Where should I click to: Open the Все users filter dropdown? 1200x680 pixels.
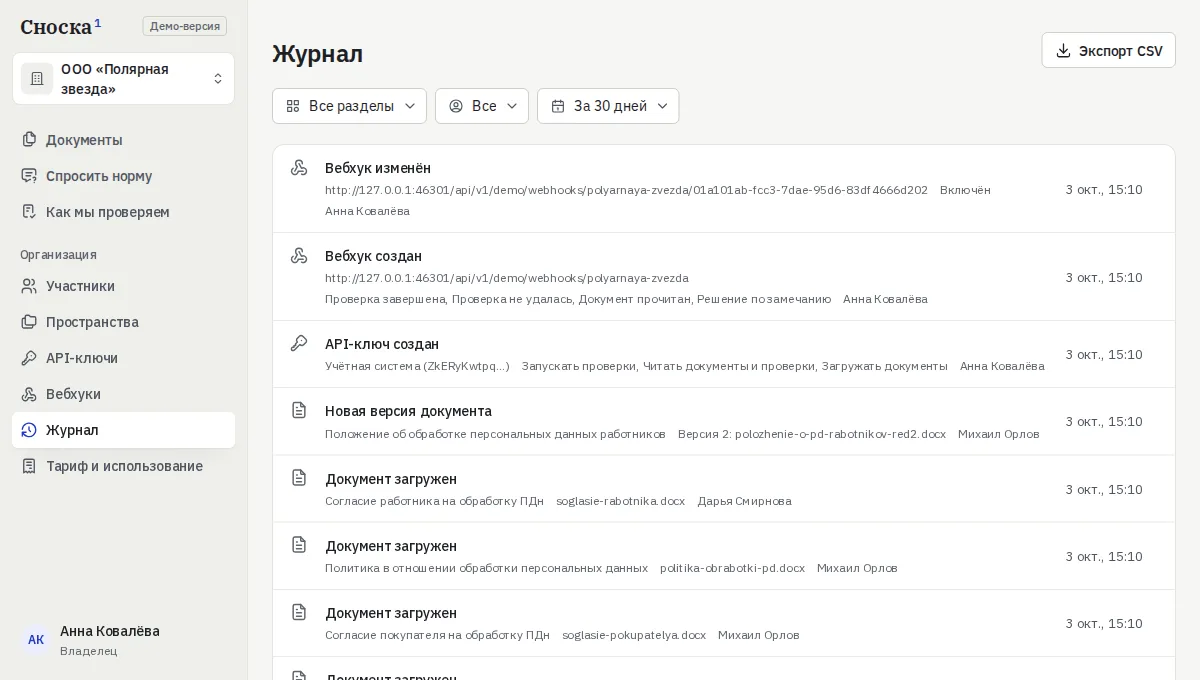pyautogui.click(x=481, y=106)
